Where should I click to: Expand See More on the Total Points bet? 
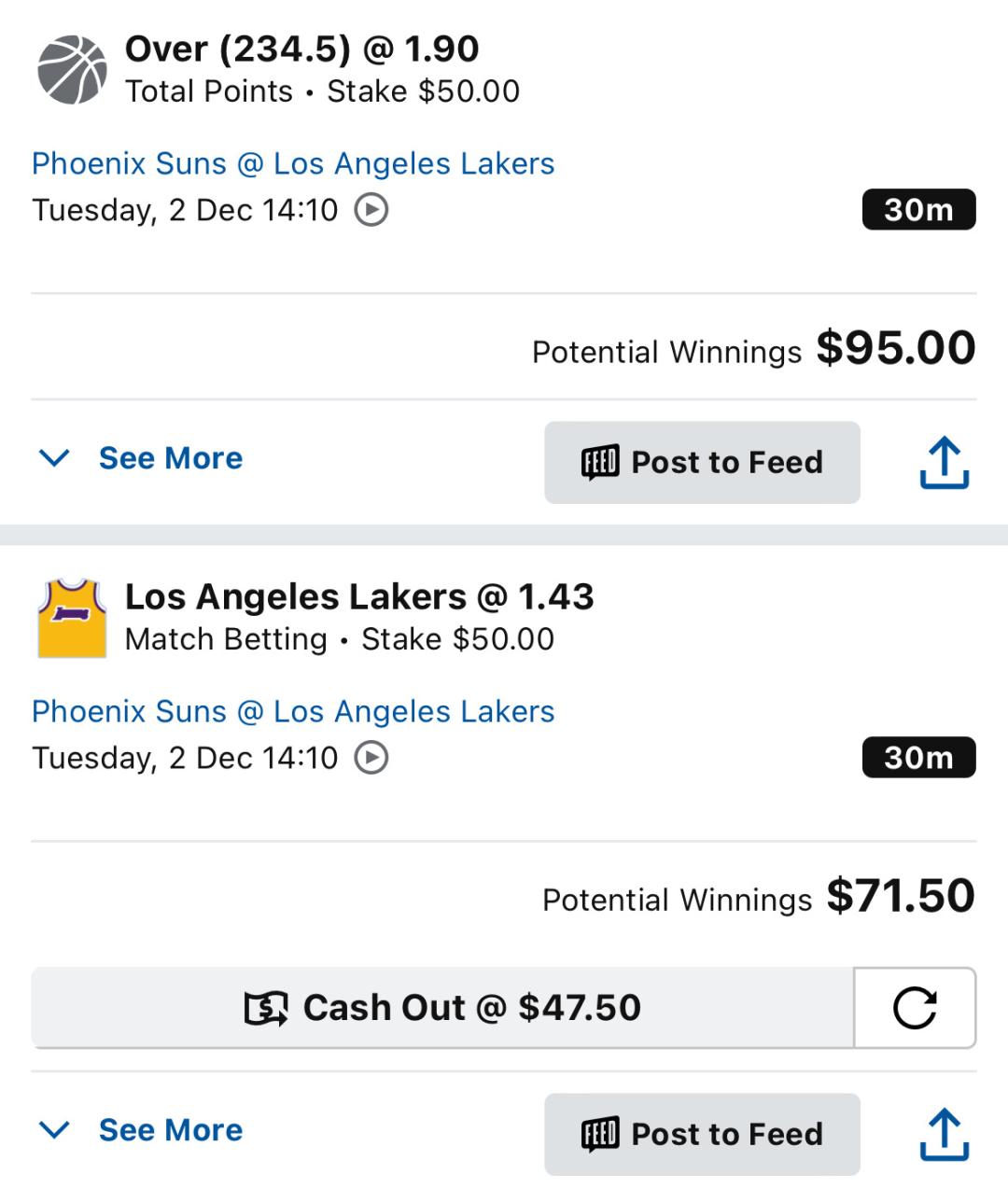pyautogui.click(x=142, y=458)
